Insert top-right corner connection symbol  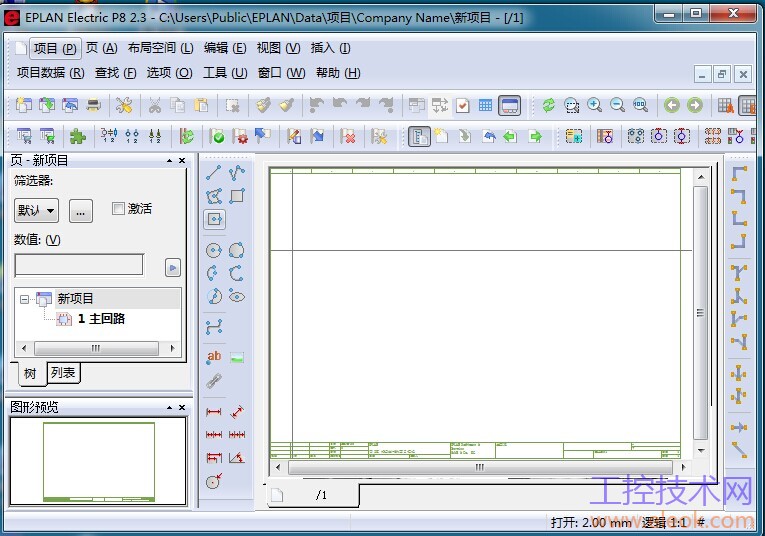[x=739, y=197]
